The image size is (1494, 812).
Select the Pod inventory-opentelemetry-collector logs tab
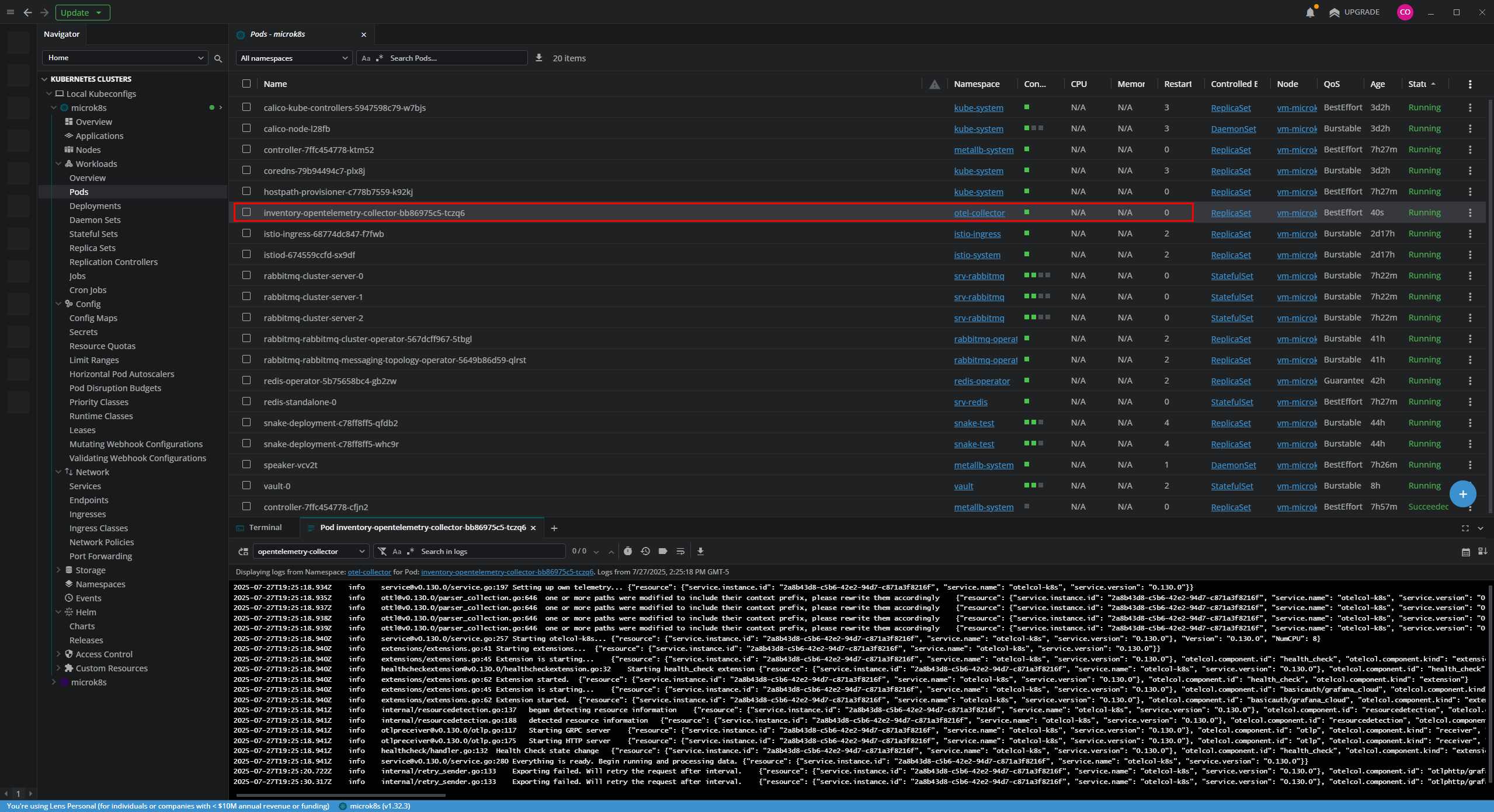point(423,528)
